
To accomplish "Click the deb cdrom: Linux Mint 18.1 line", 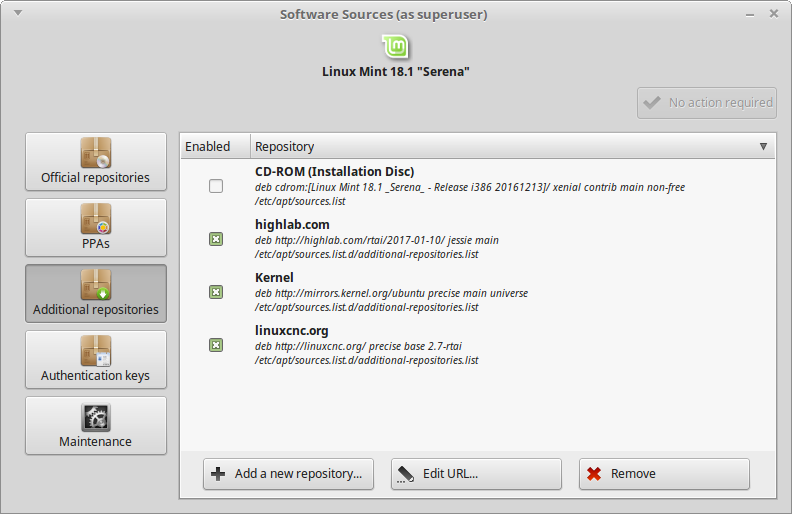I will [470, 187].
